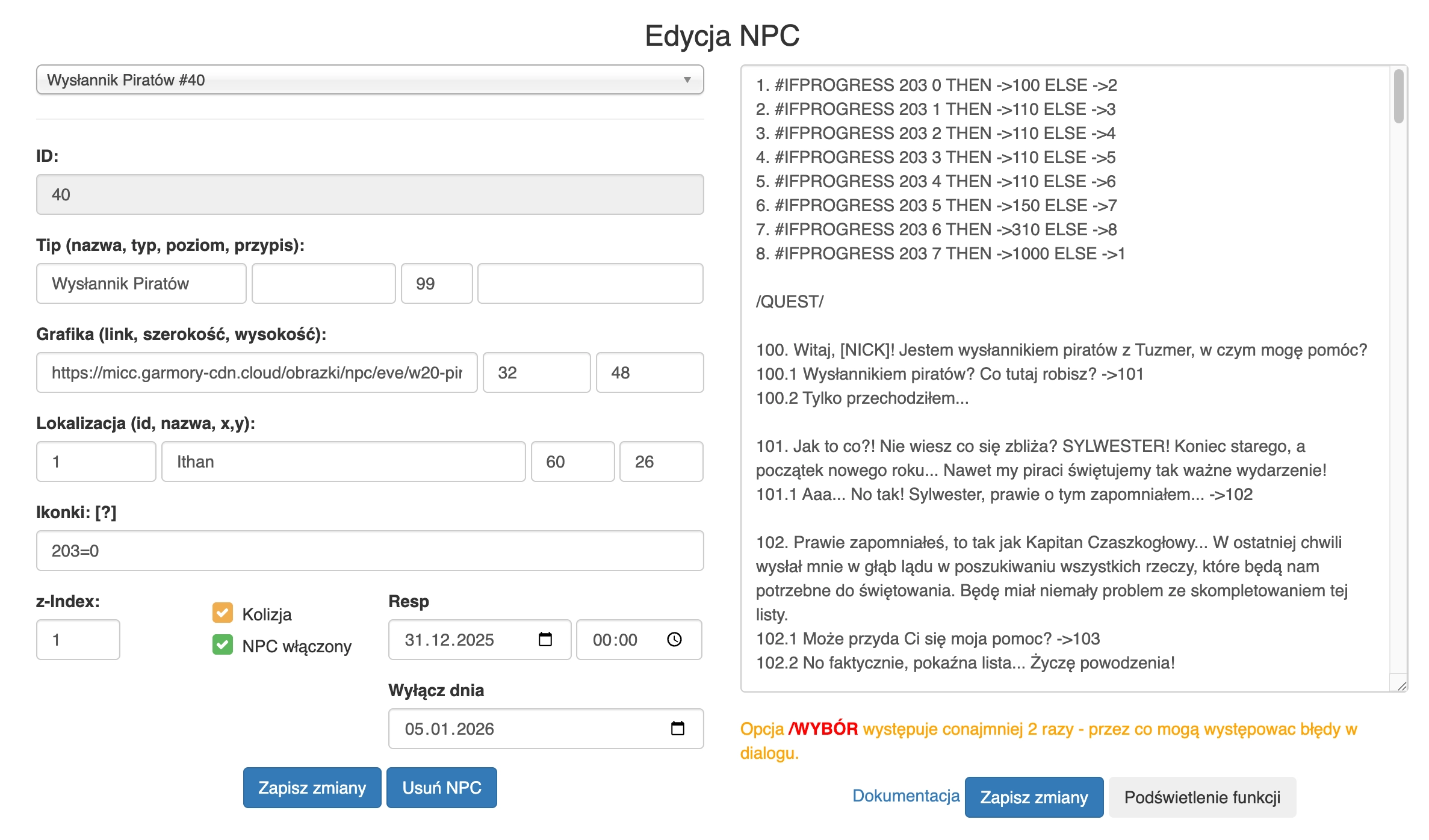Toggle the Kolizja checkbox
The height and width of the screenshot is (840, 1429).
(223, 613)
